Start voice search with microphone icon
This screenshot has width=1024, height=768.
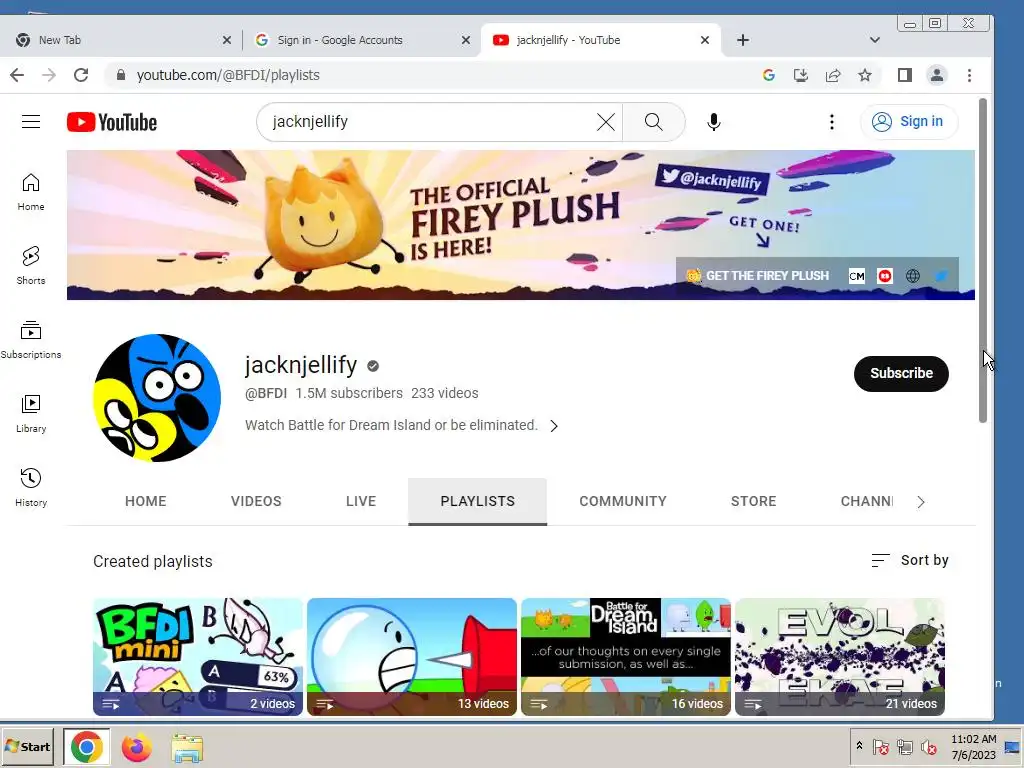click(x=714, y=122)
